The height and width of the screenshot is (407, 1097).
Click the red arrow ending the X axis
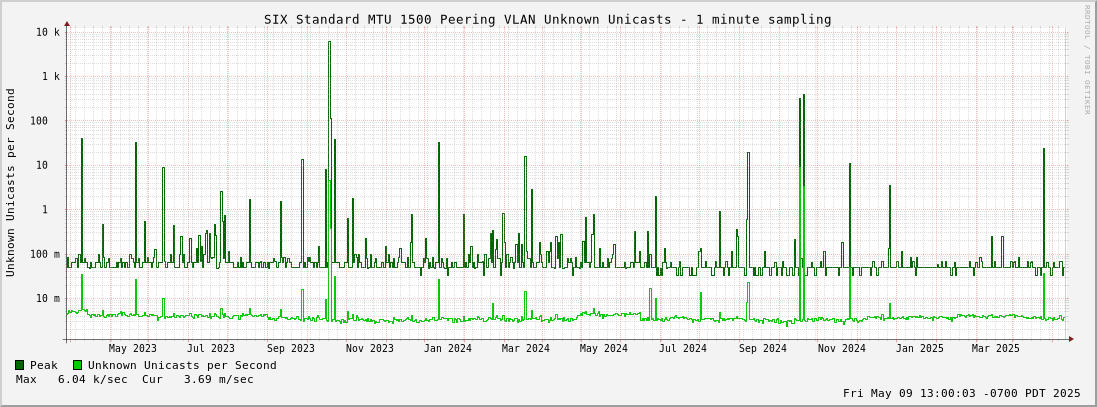[1071, 339]
